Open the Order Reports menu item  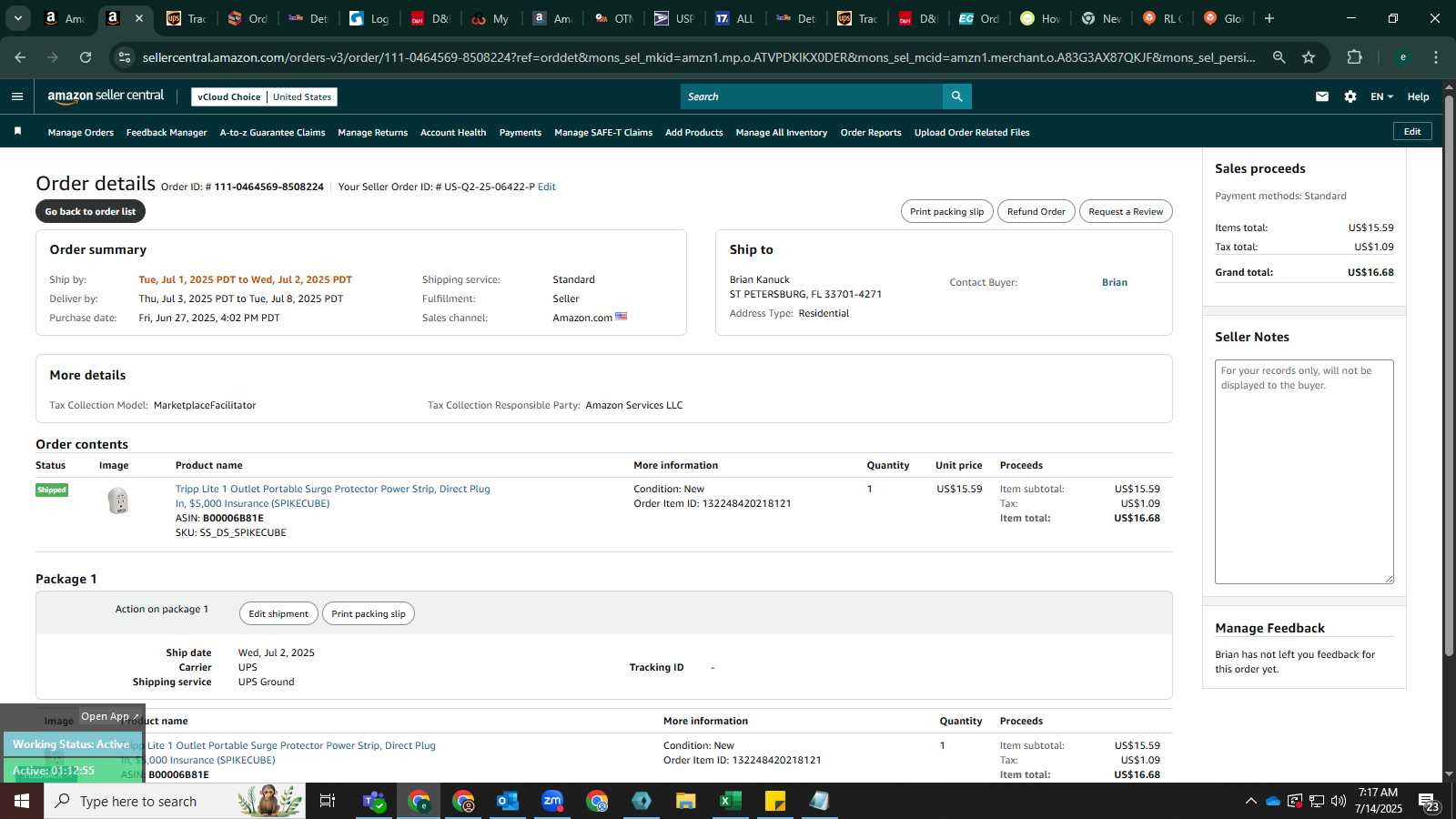coord(871,133)
